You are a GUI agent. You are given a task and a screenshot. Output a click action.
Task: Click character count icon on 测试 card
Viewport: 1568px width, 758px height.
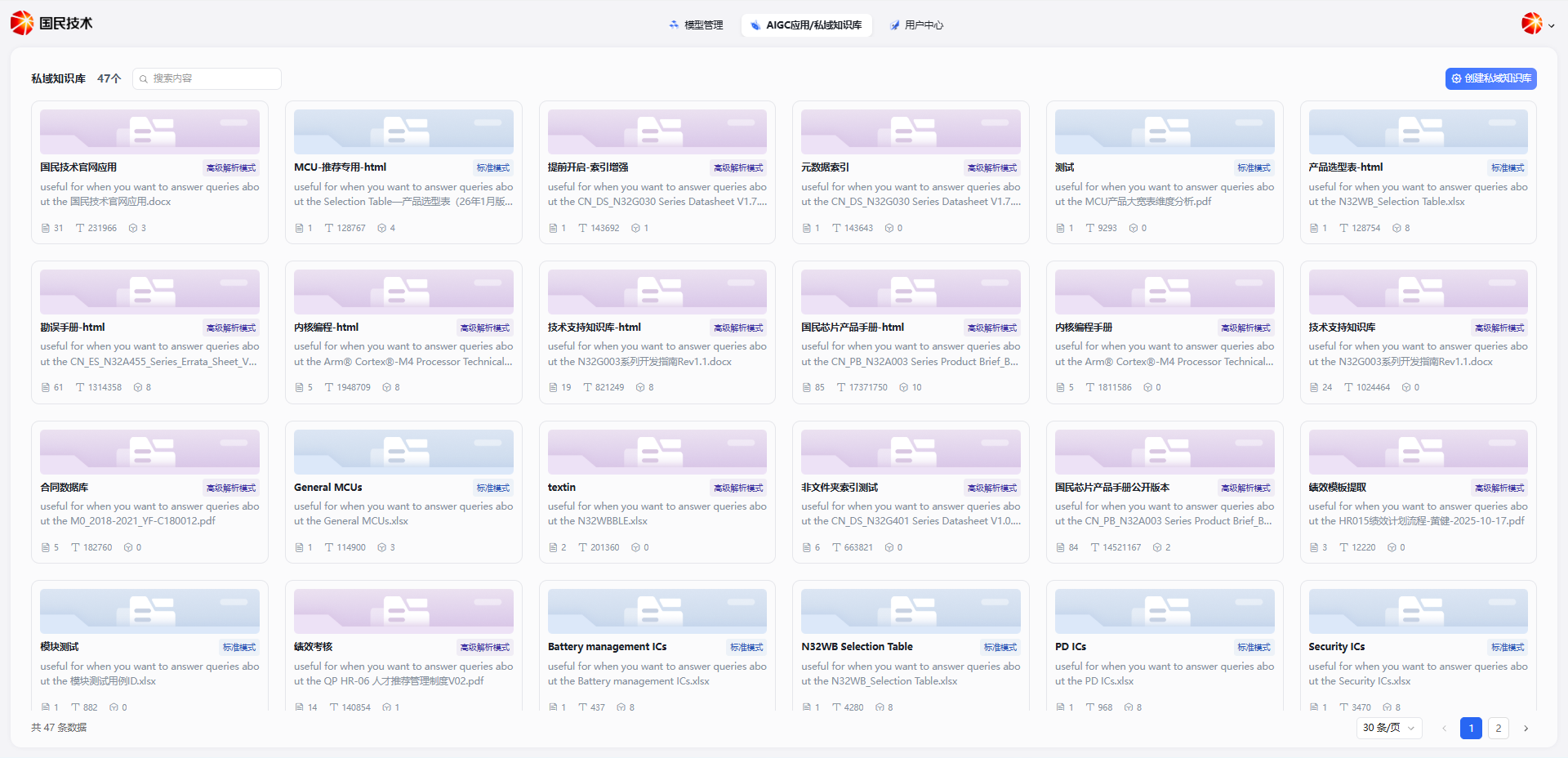(1090, 228)
